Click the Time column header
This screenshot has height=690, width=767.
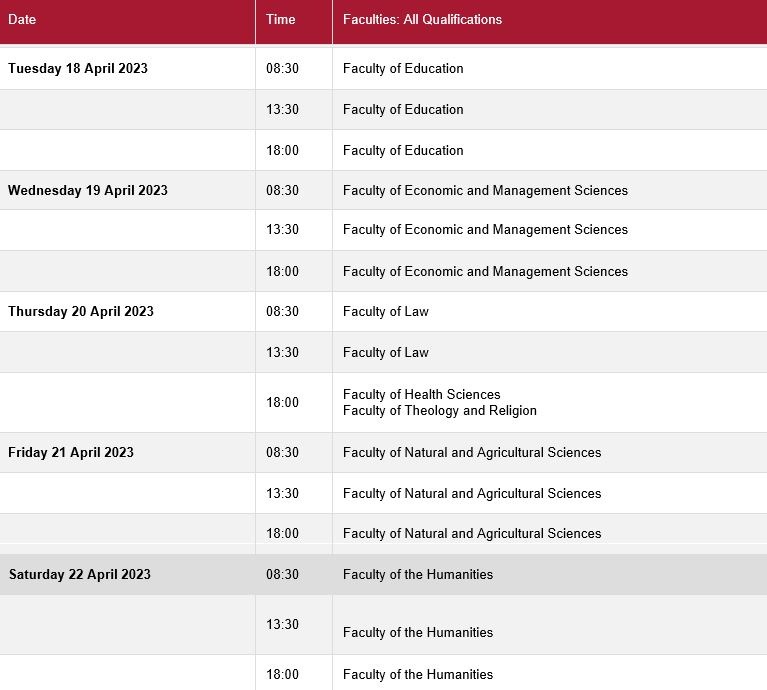(x=281, y=20)
